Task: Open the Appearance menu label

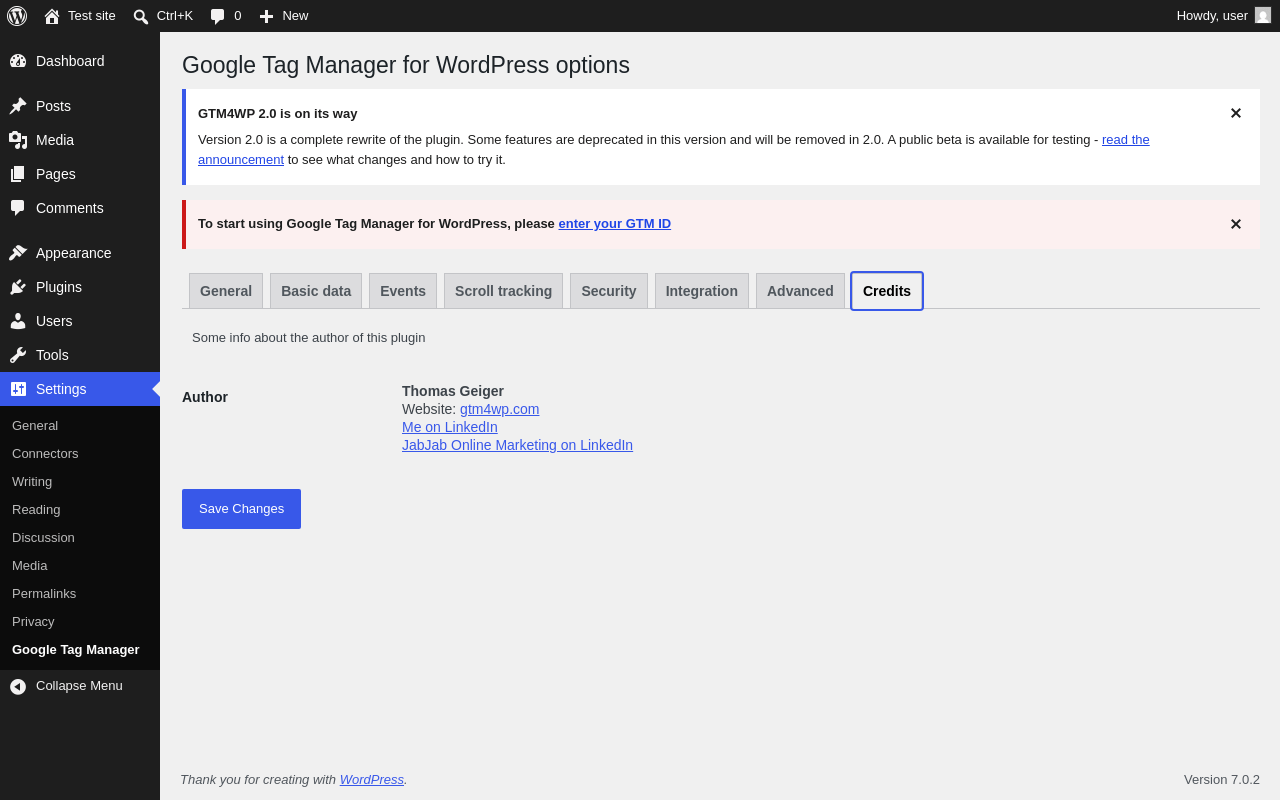Action: click(74, 253)
